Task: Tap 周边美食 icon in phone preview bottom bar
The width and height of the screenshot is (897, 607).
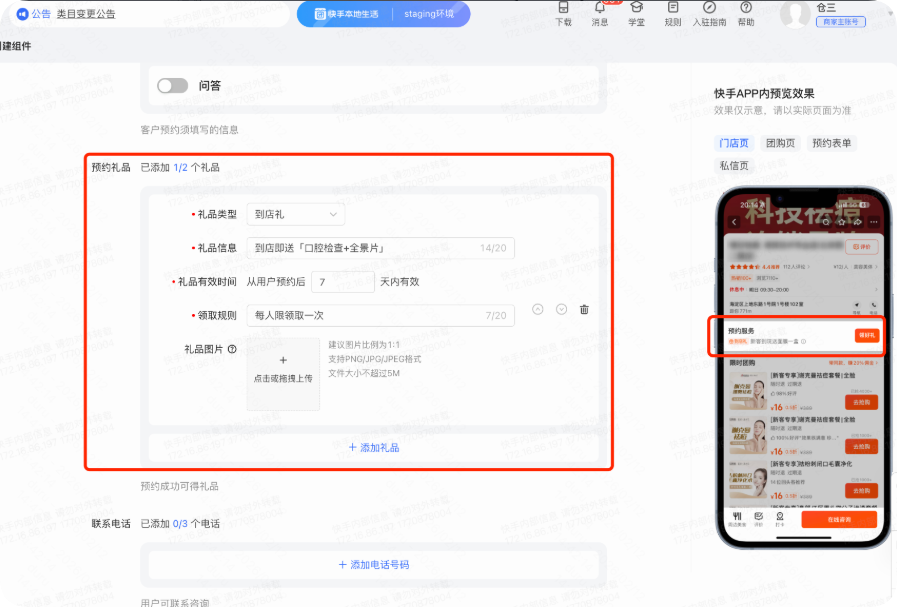Action: click(737, 516)
